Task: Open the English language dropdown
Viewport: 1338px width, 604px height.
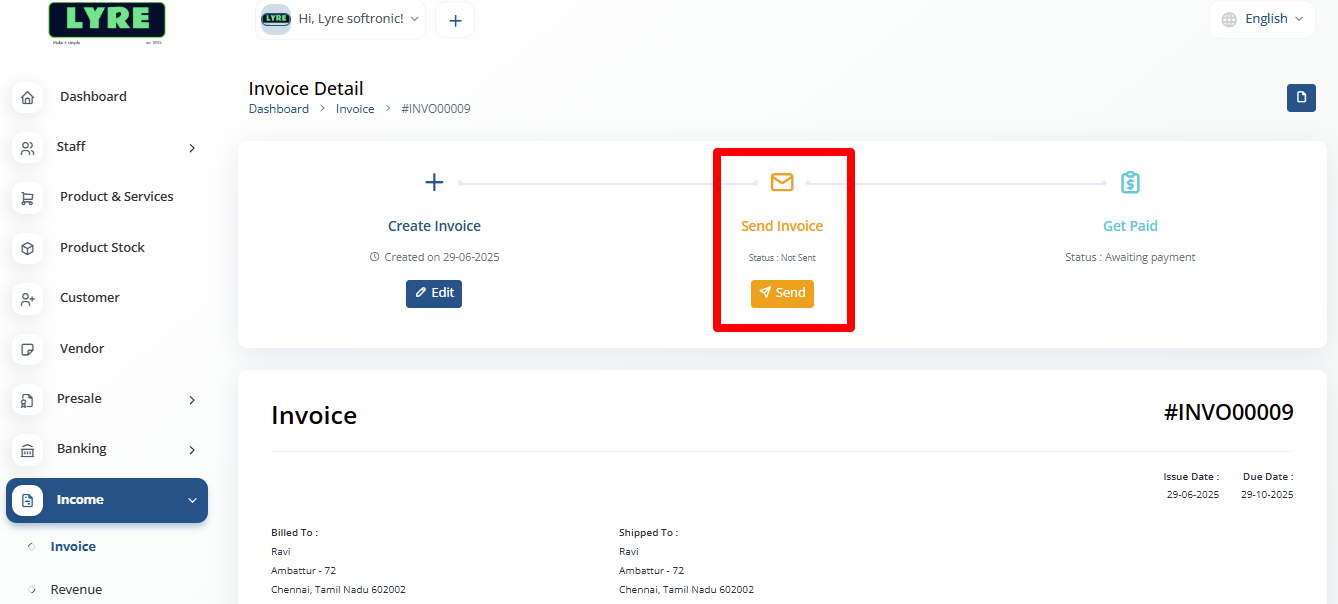Action: tap(1262, 18)
